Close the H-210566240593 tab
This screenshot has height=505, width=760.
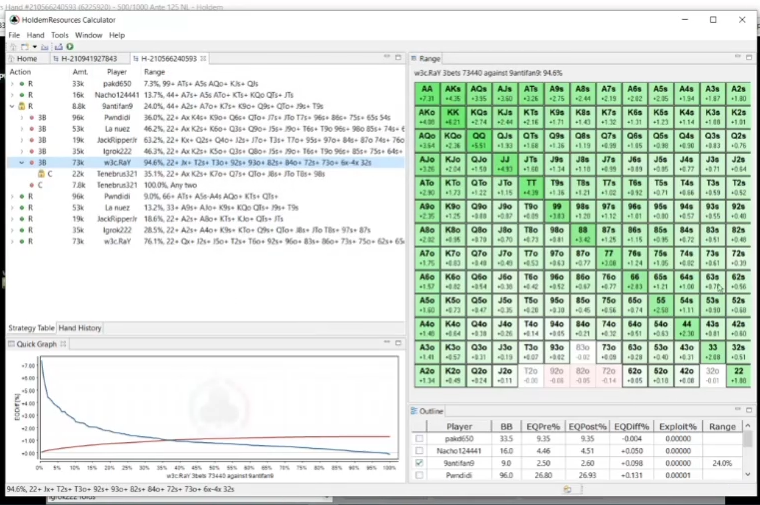203,58
